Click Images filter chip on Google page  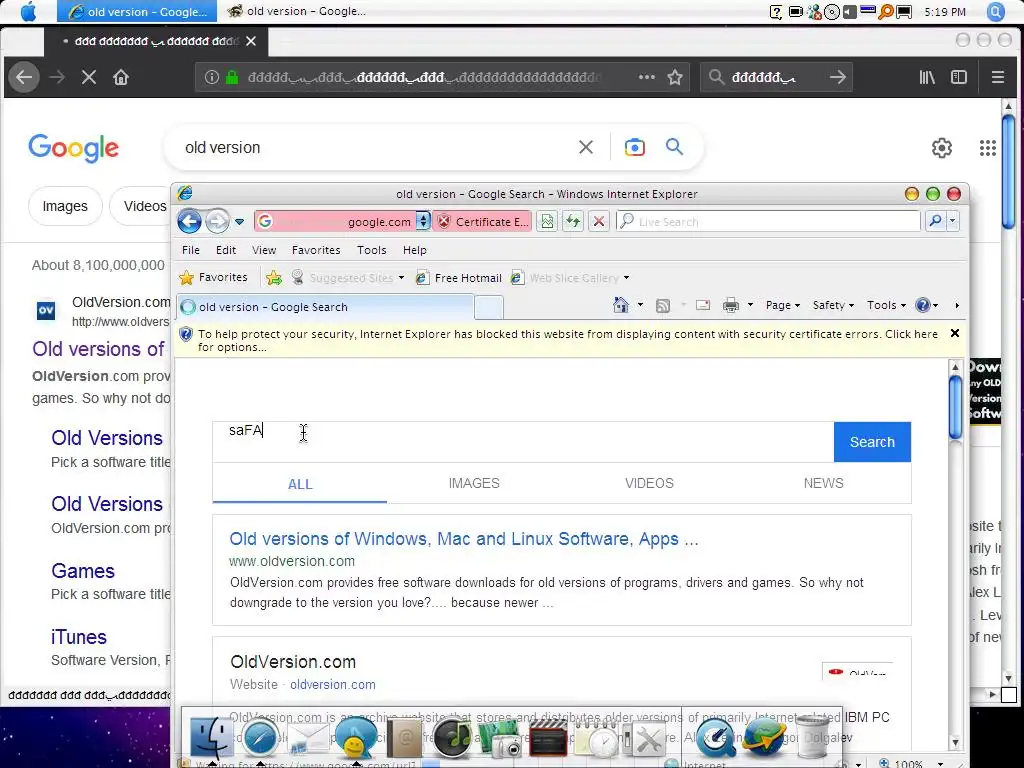pyautogui.click(x=65, y=206)
